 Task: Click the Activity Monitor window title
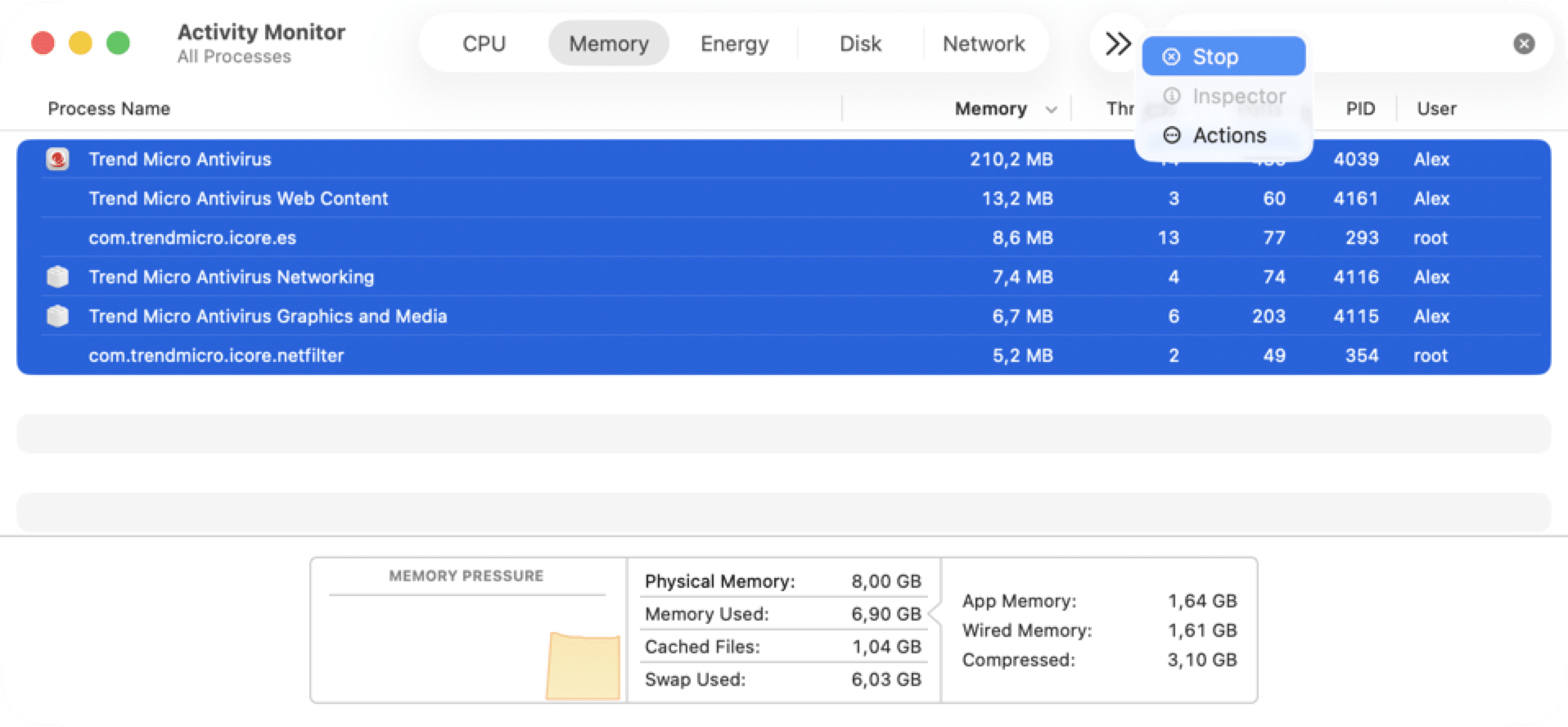coord(261,32)
